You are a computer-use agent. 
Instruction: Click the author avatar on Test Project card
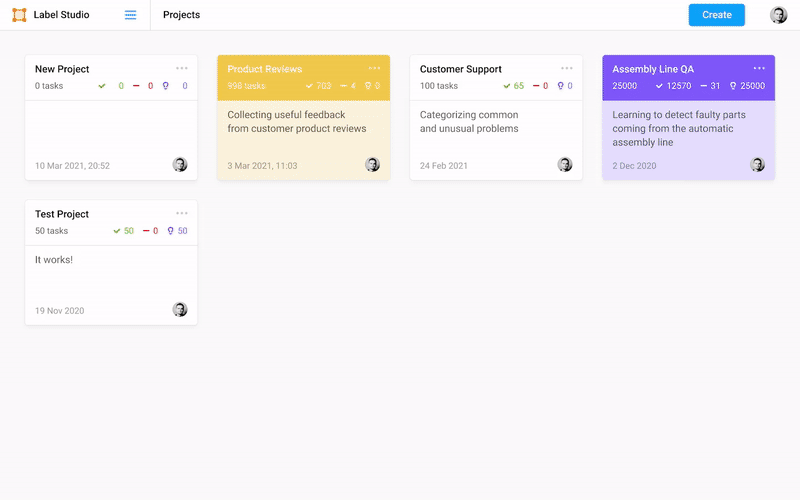(x=180, y=309)
